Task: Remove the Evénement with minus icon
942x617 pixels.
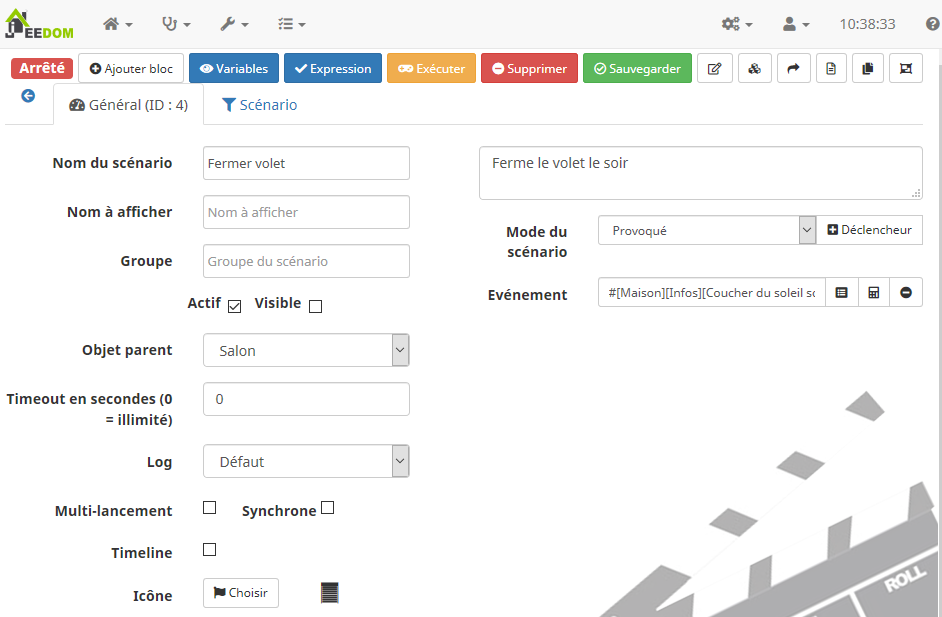Action: (x=906, y=293)
